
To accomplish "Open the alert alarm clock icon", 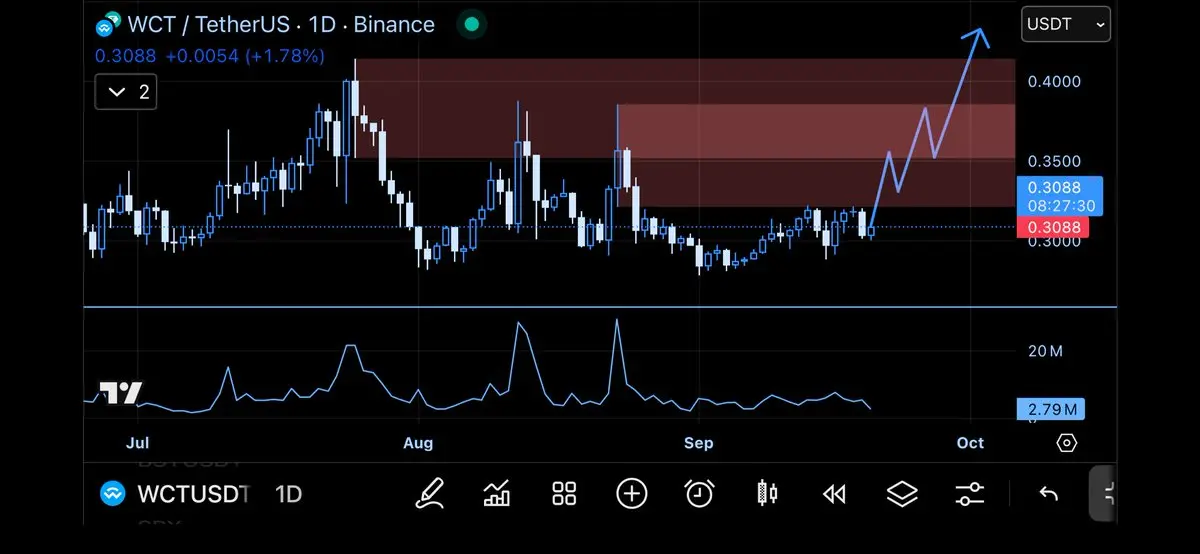I will pyautogui.click(x=699, y=493).
